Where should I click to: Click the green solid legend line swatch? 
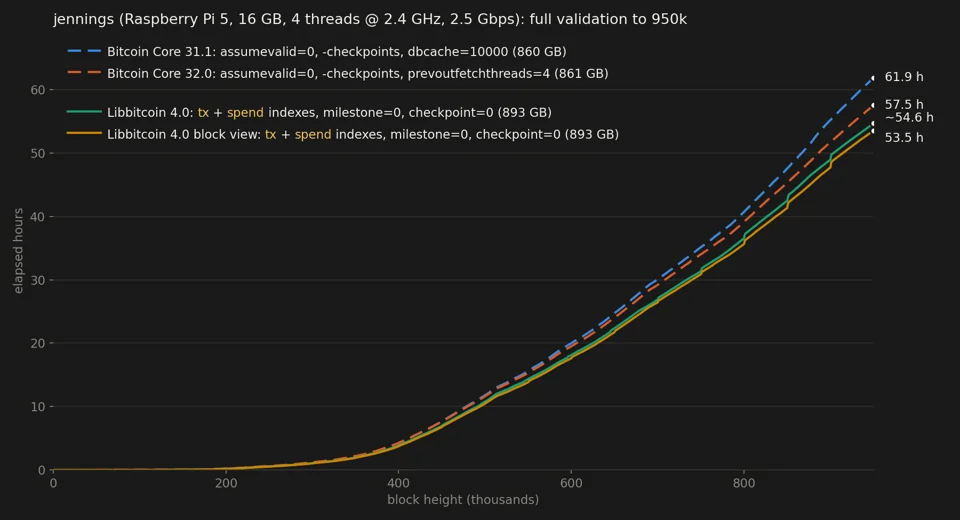coord(84,111)
